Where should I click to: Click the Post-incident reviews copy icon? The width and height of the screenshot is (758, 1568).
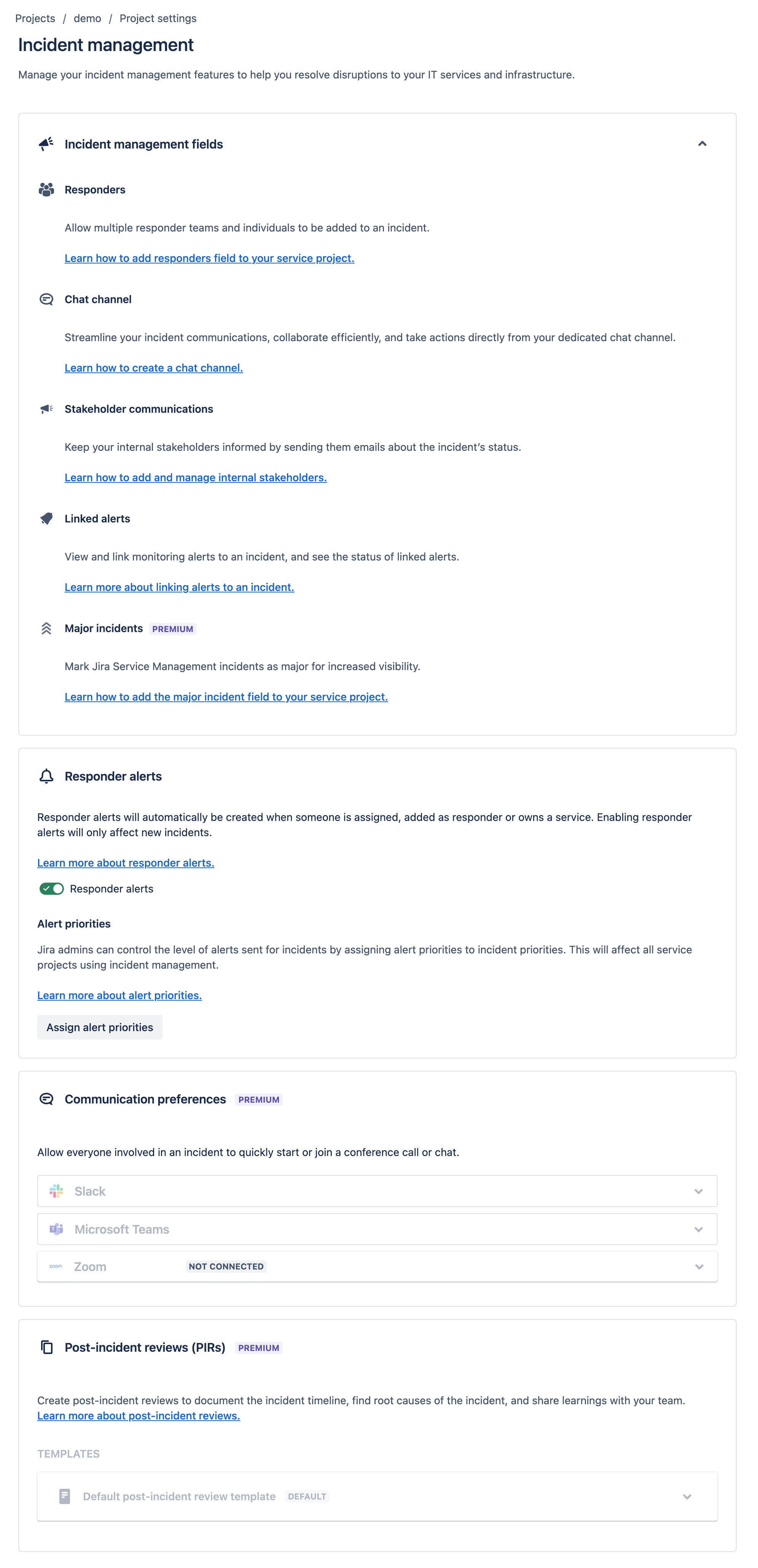point(46,1347)
